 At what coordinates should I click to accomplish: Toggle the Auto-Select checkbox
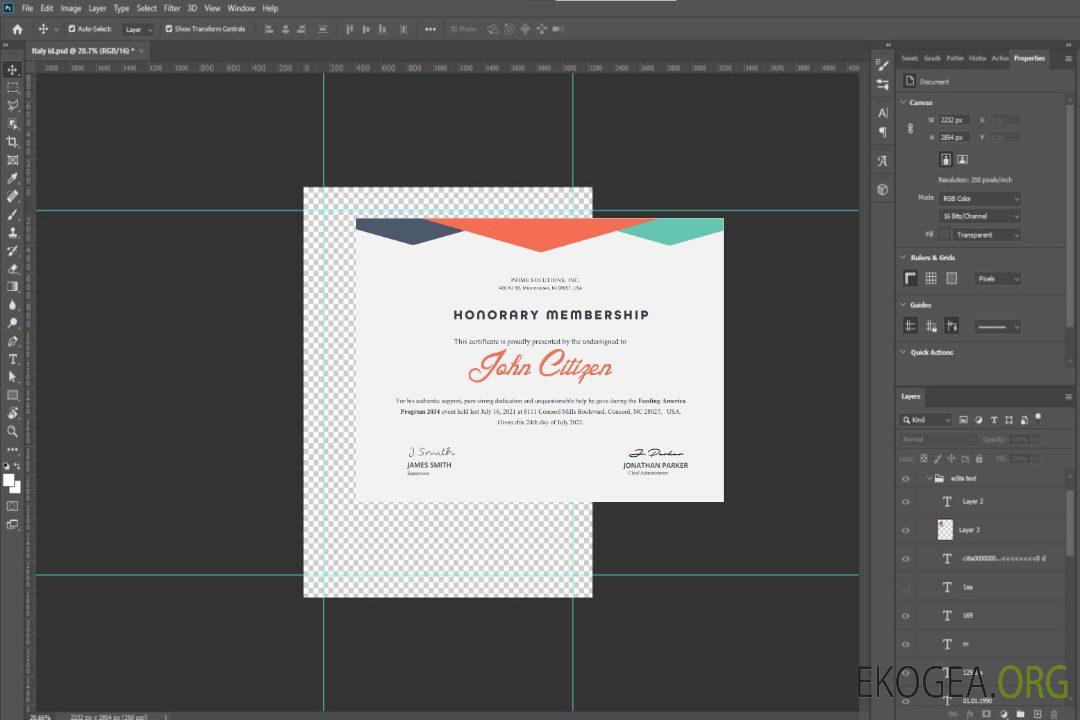[x=72, y=29]
